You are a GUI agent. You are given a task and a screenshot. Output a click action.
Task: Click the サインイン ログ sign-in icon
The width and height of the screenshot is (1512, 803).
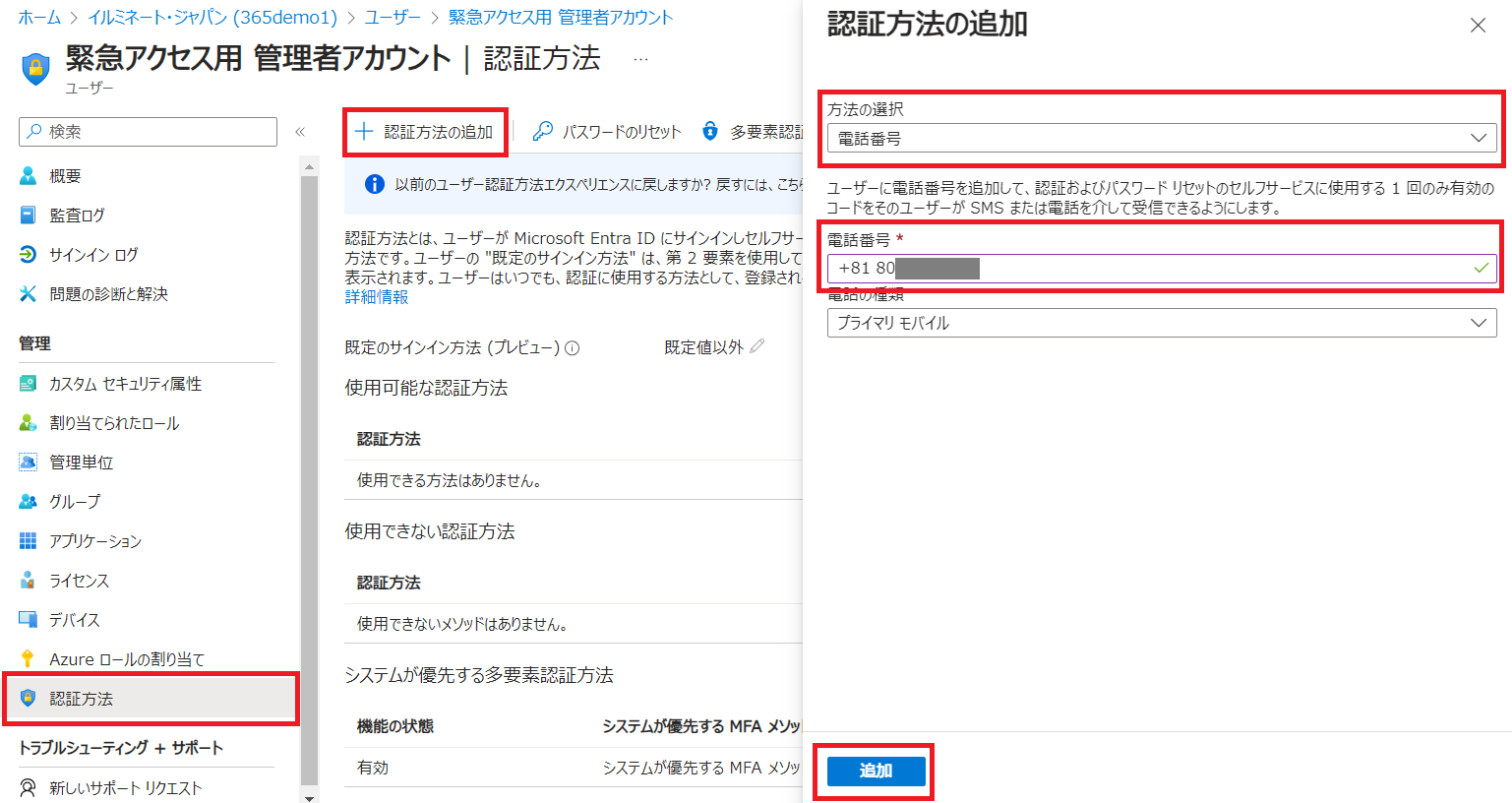point(29,255)
